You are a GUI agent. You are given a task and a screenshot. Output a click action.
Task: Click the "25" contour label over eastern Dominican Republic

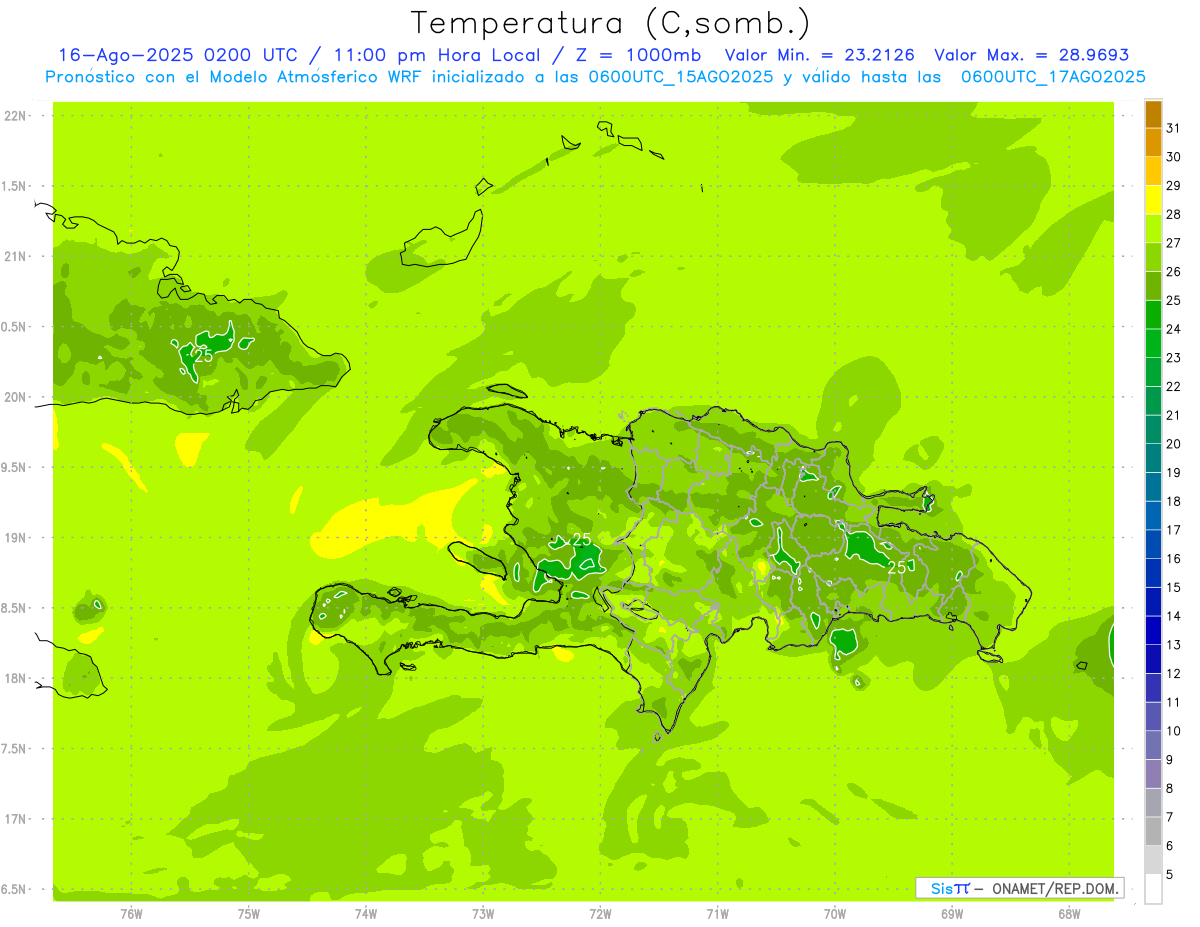898,567
